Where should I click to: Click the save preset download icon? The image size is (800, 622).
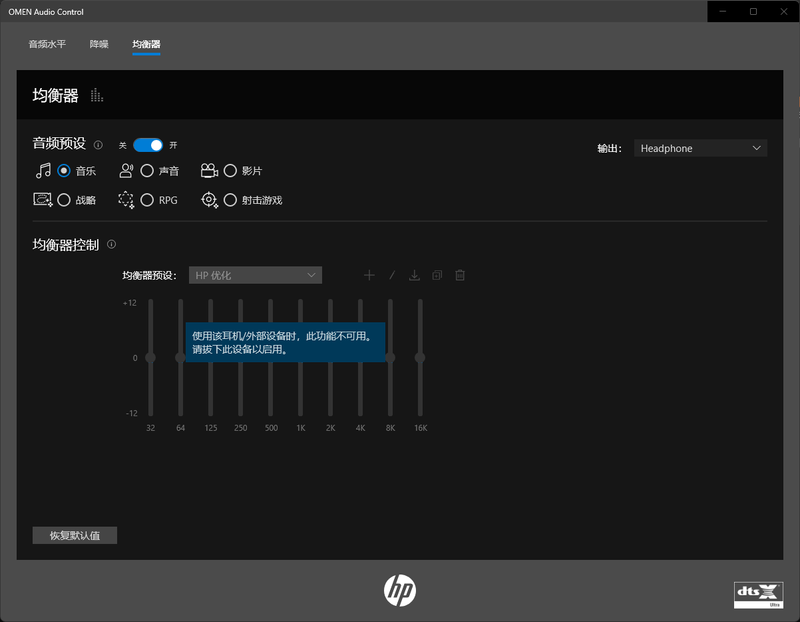(414, 276)
